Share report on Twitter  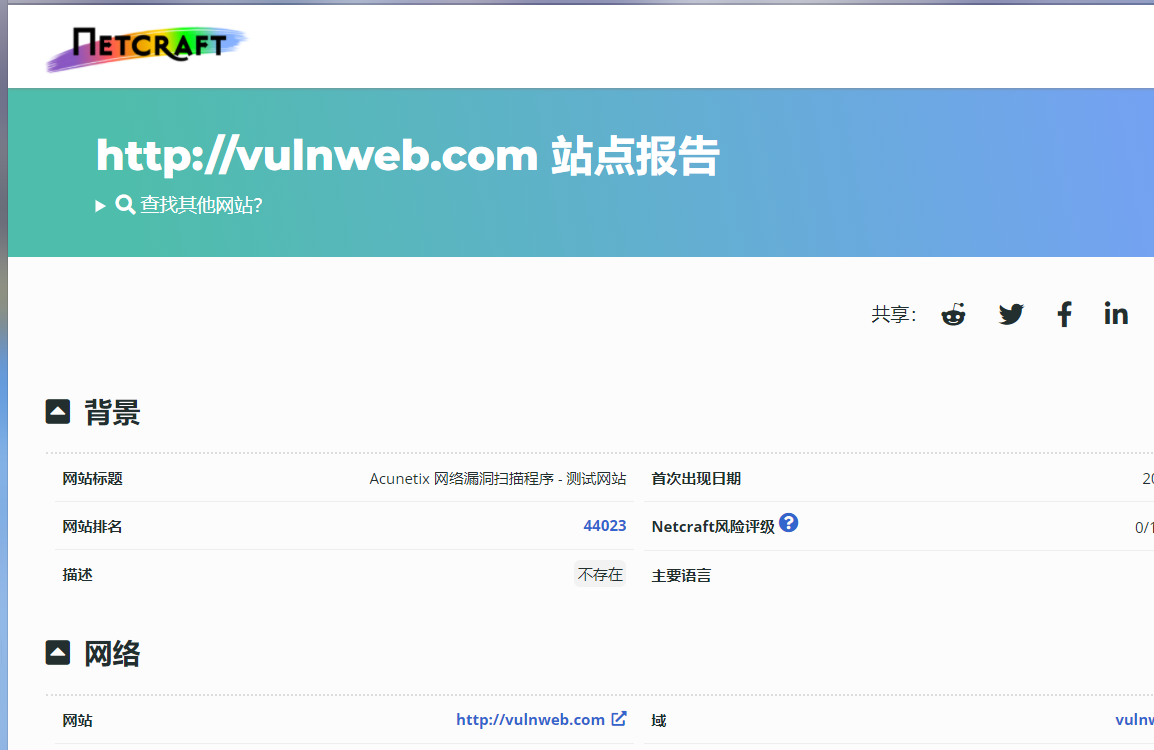(1011, 314)
